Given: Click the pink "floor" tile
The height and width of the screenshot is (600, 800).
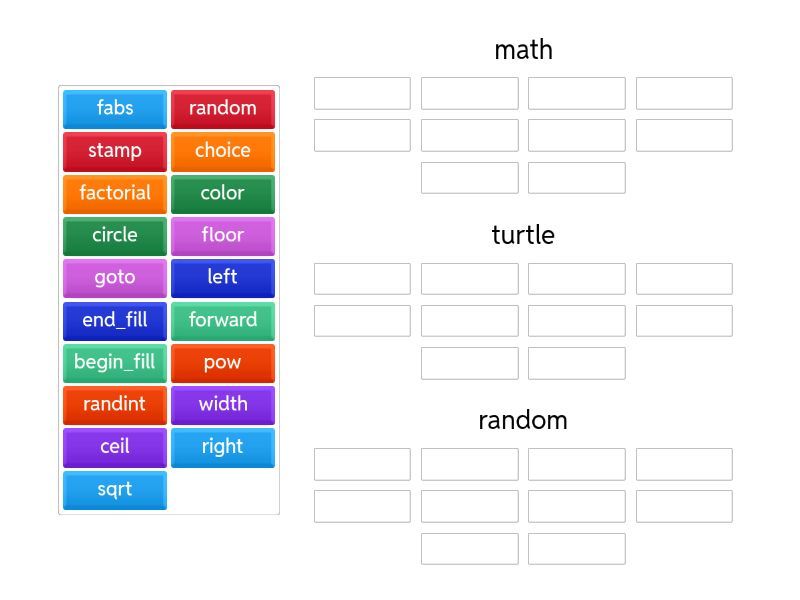Looking at the screenshot, I should (222, 235).
